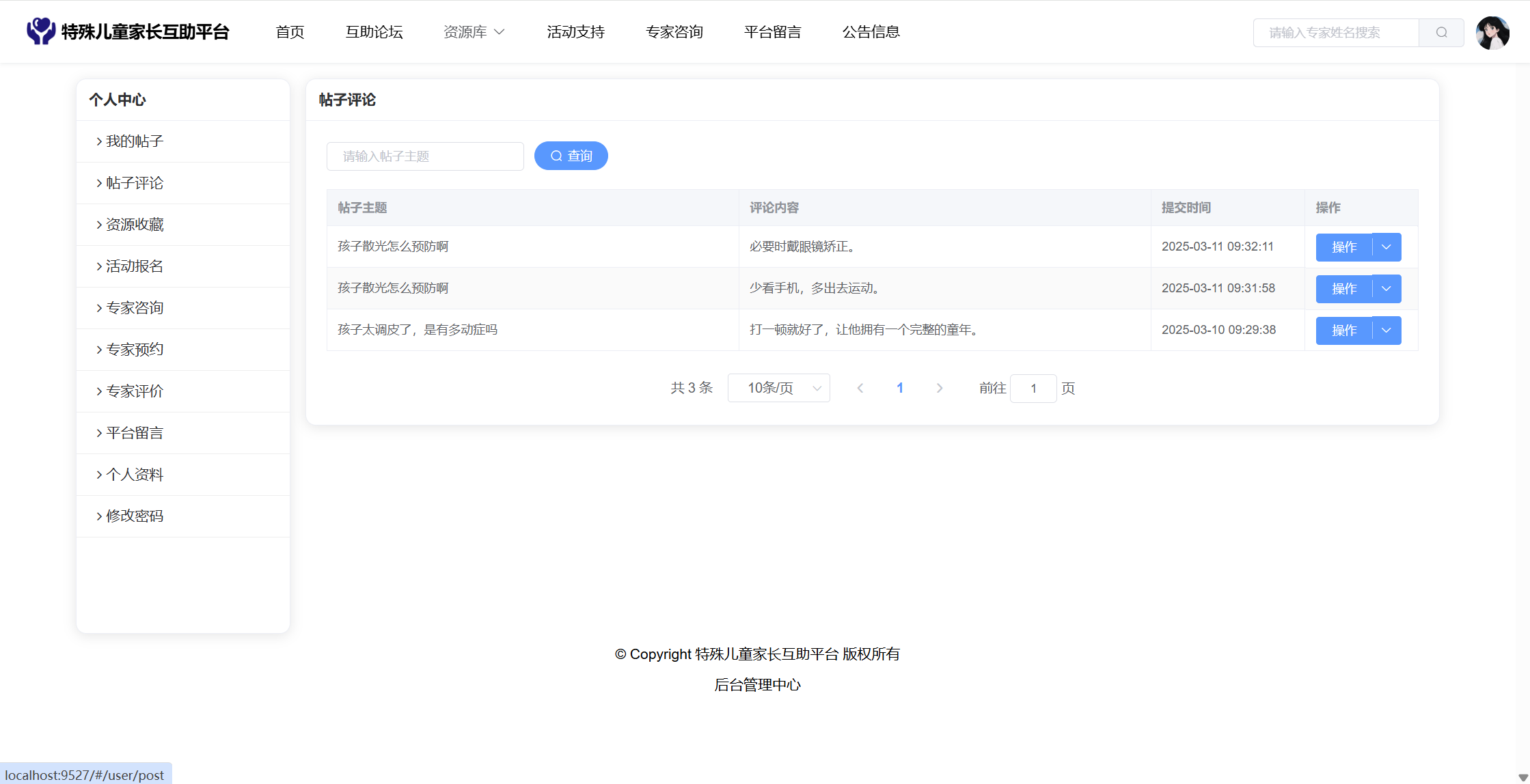Open the user avatar in header
Screen dimensions: 1530x784
coord(1492,33)
